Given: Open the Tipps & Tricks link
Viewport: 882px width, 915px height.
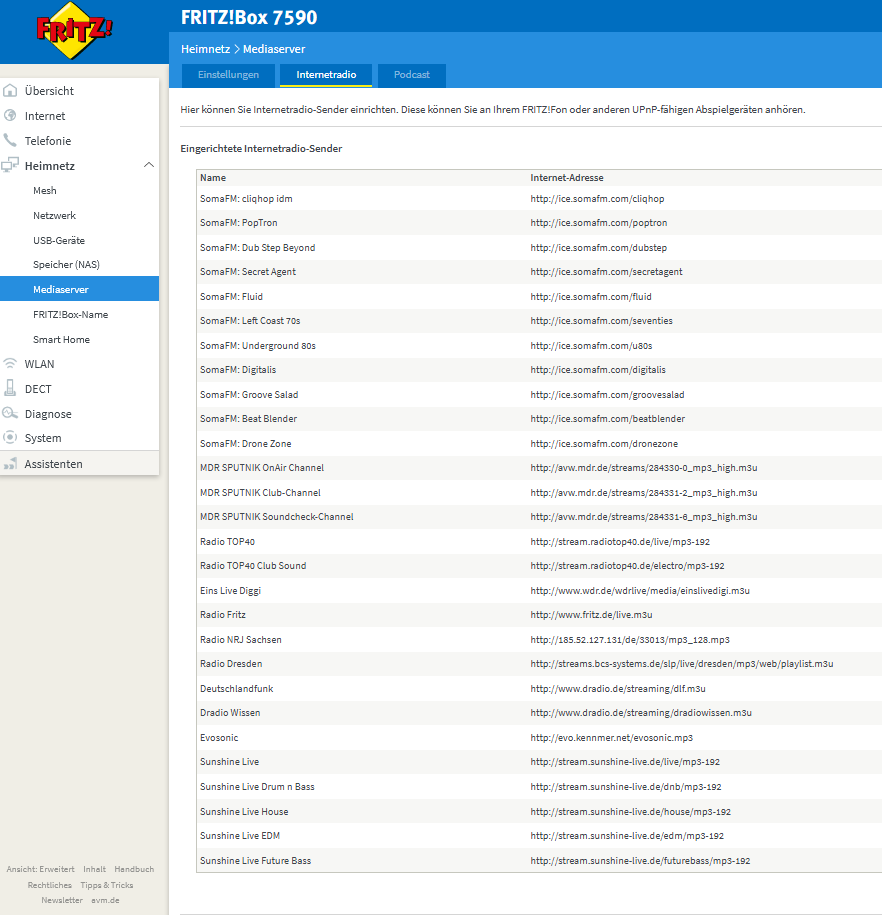Looking at the screenshot, I should [107, 885].
